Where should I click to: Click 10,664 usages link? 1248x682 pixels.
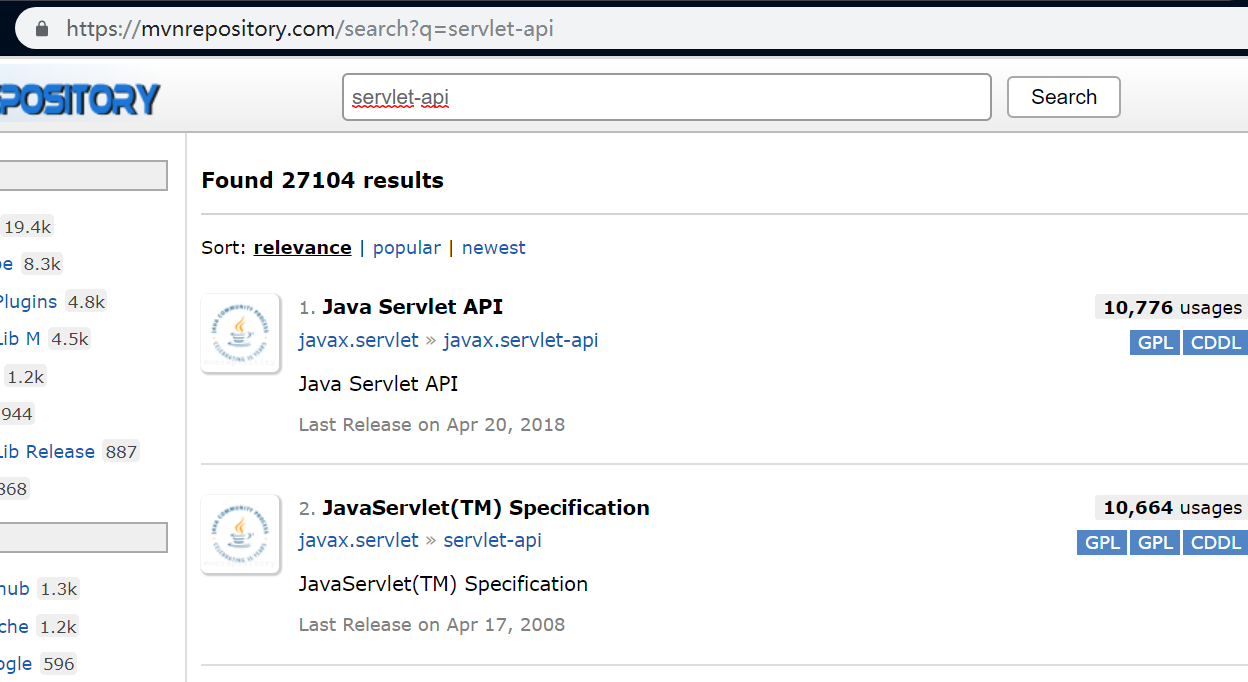(1172, 507)
